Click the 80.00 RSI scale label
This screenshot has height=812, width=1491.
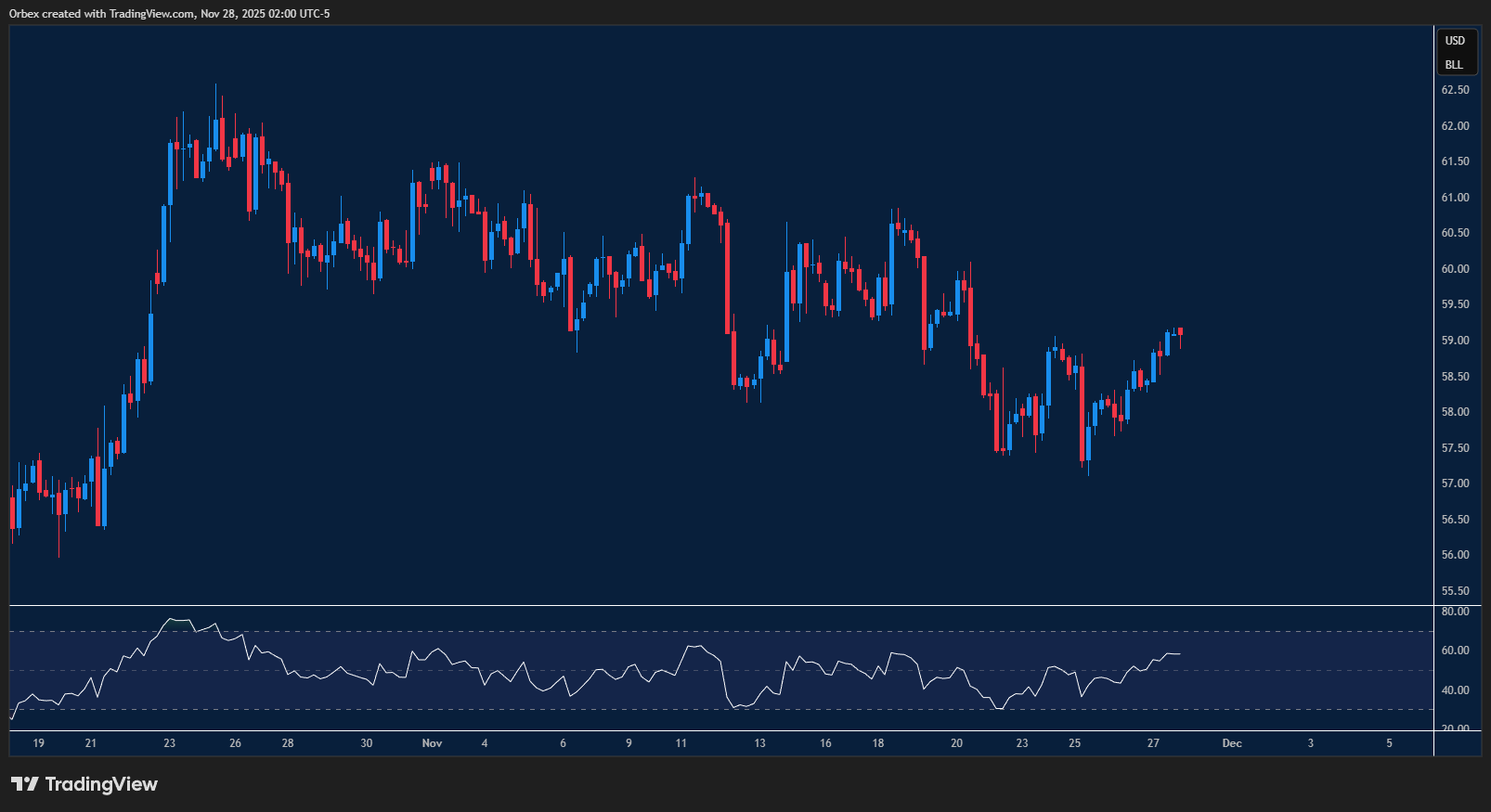1455,612
